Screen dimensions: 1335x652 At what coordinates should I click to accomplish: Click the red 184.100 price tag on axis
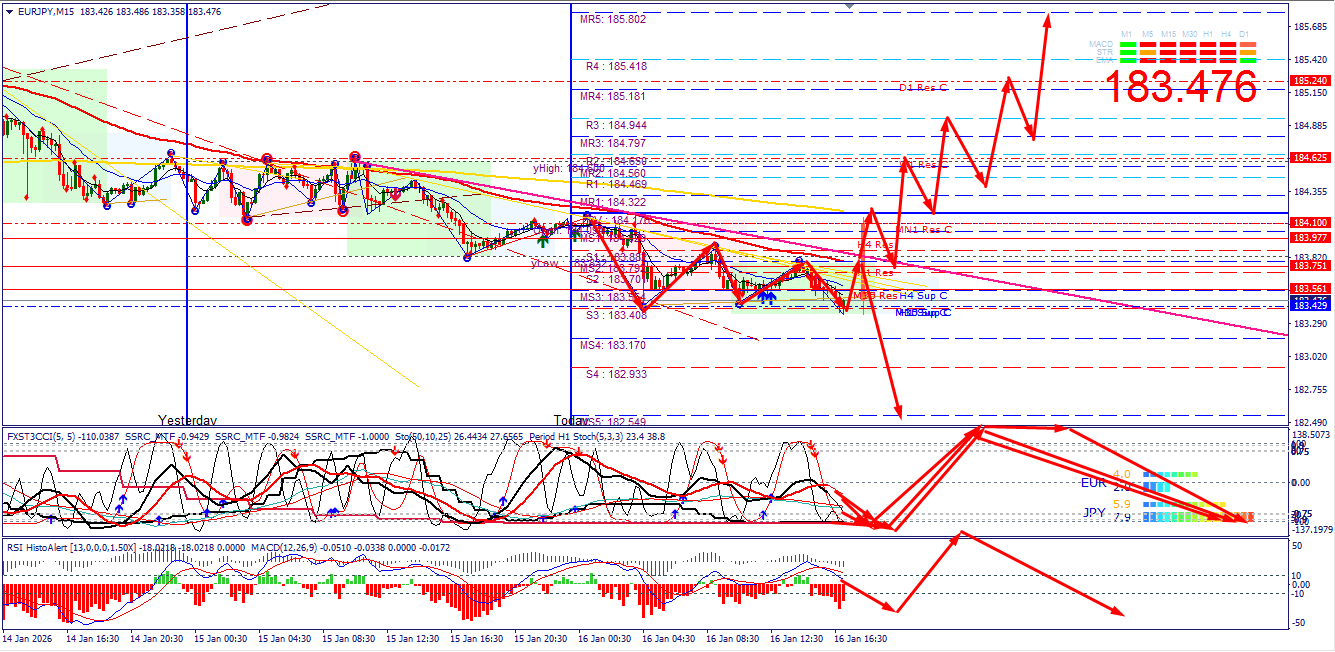[1310, 223]
